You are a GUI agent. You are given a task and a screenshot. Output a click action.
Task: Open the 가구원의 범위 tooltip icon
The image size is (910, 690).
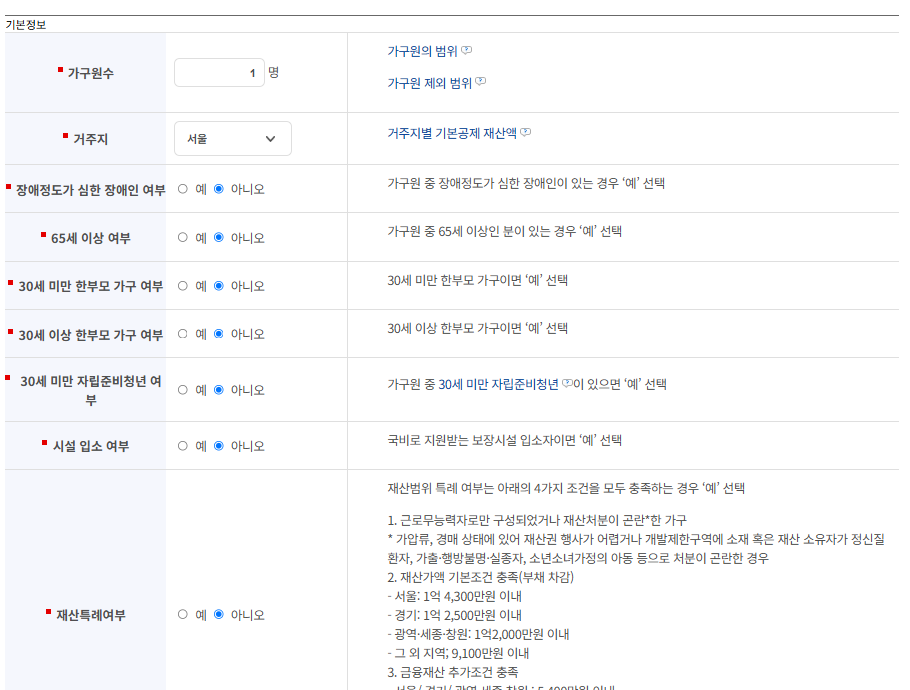[467, 51]
